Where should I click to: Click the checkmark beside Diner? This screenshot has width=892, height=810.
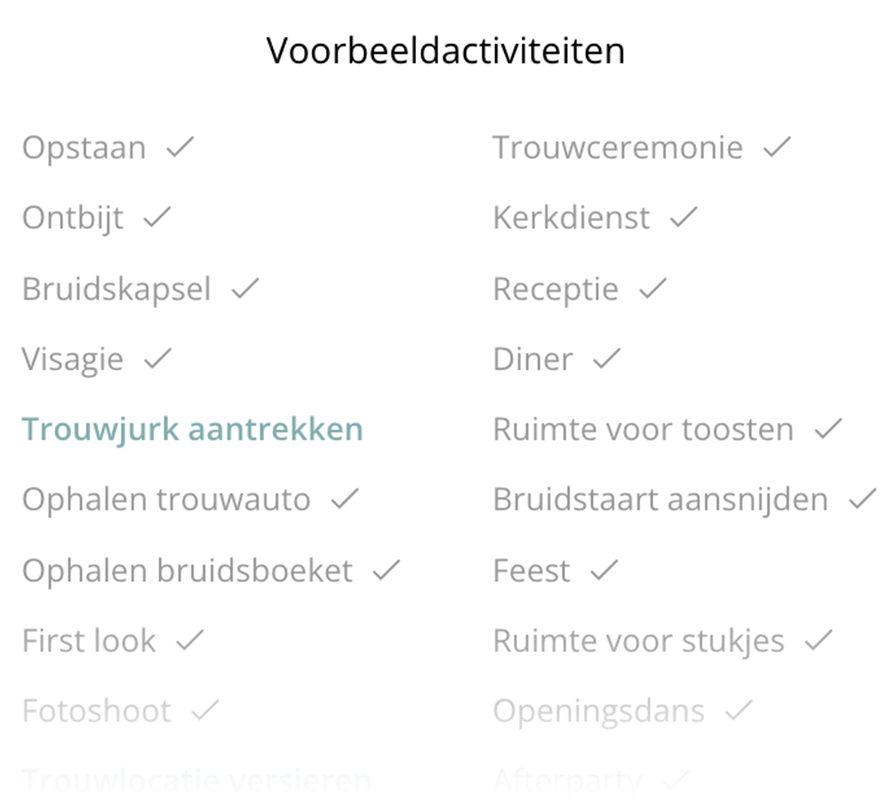pyautogui.click(x=607, y=359)
